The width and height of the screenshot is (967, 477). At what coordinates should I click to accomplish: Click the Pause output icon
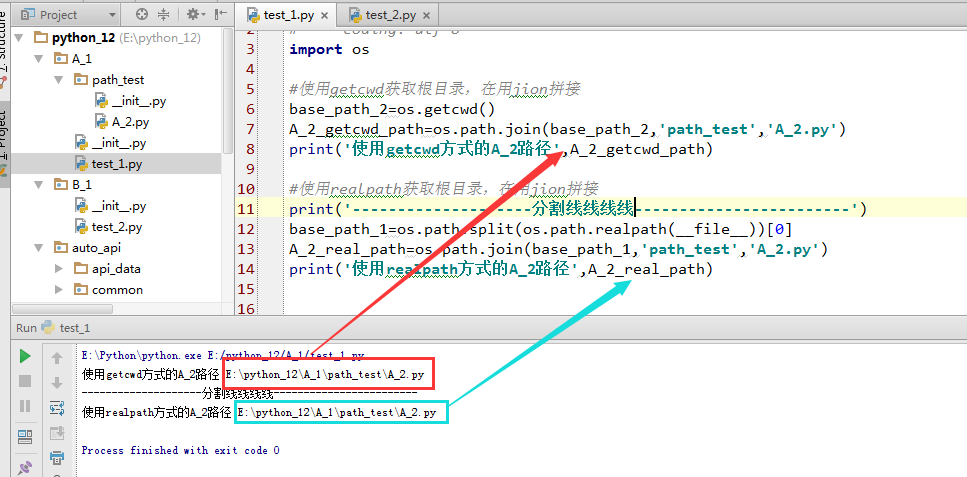[x=25, y=406]
